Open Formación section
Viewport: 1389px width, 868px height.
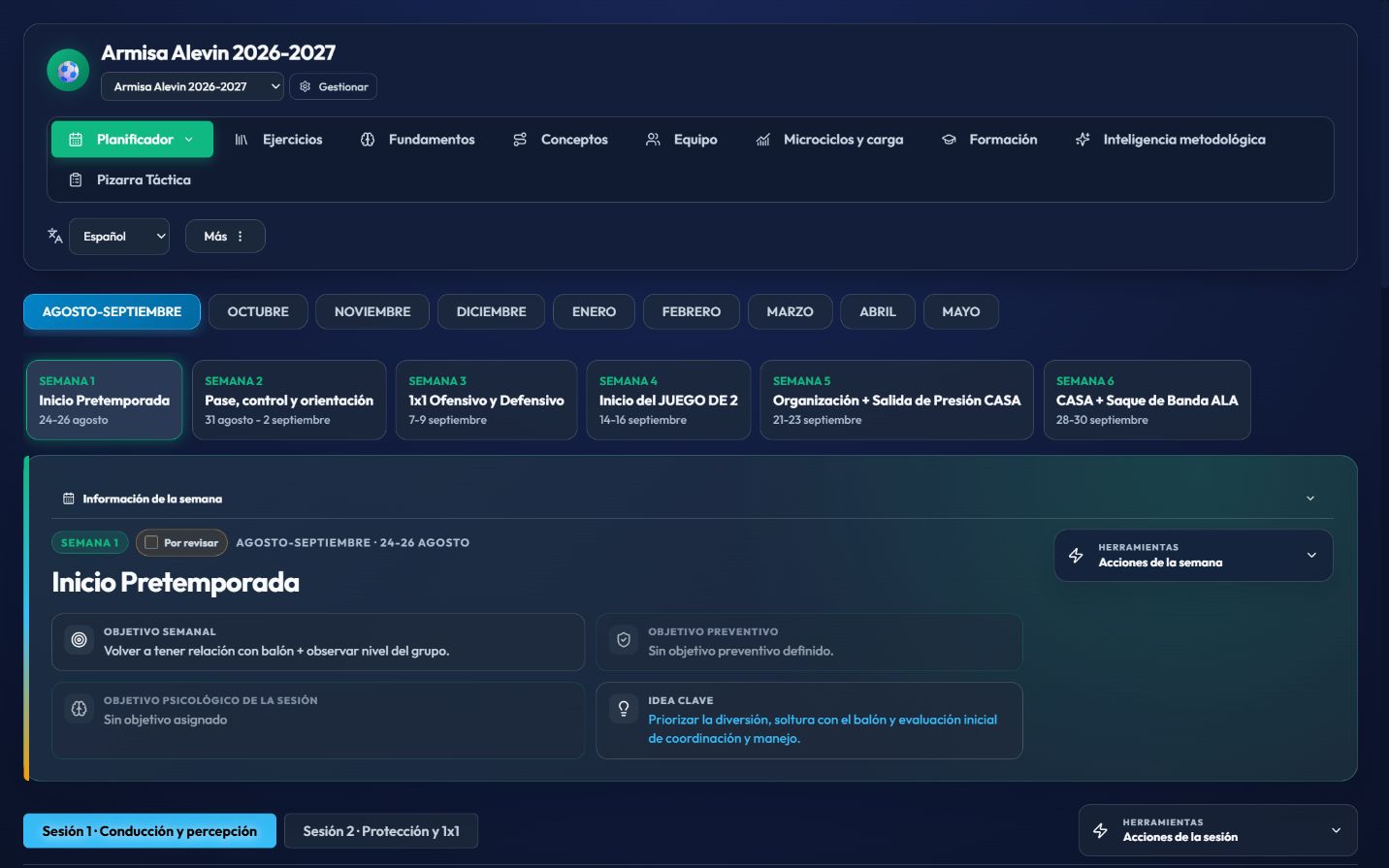click(x=989, y=140)
